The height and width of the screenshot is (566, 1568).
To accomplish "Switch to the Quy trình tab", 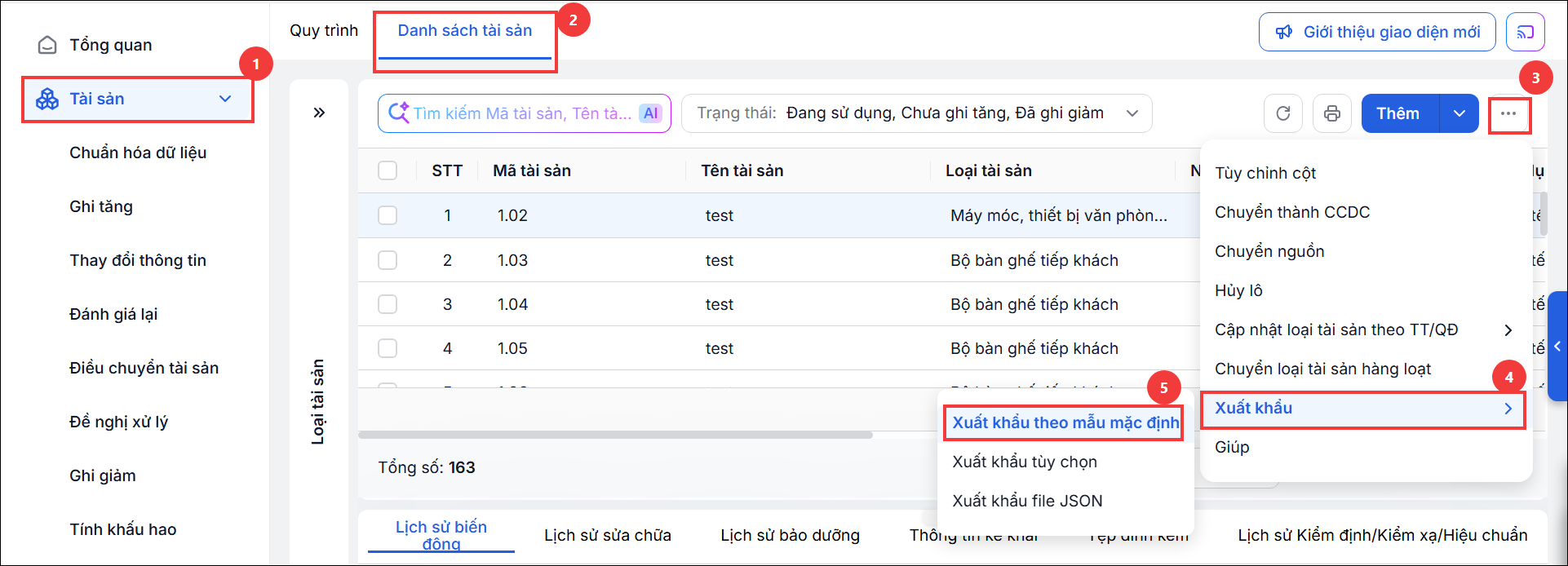I will pyautogui.click(x=324, y=30).
